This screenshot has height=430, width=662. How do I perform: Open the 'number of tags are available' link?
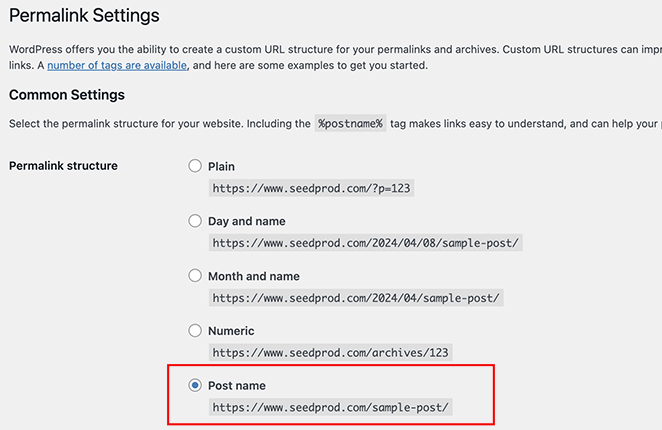117,65
